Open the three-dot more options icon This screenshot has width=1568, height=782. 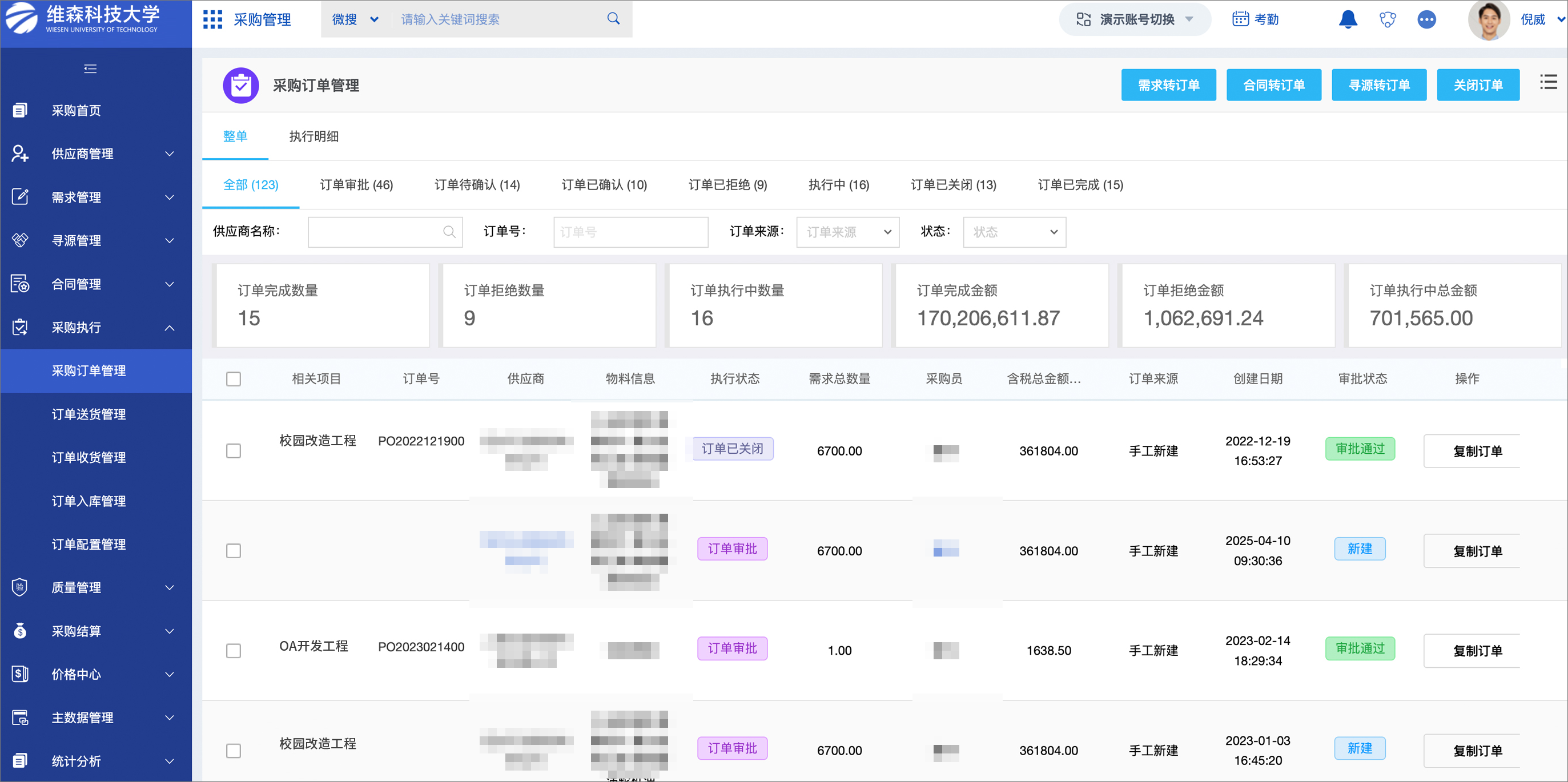tap(1426, 19)
